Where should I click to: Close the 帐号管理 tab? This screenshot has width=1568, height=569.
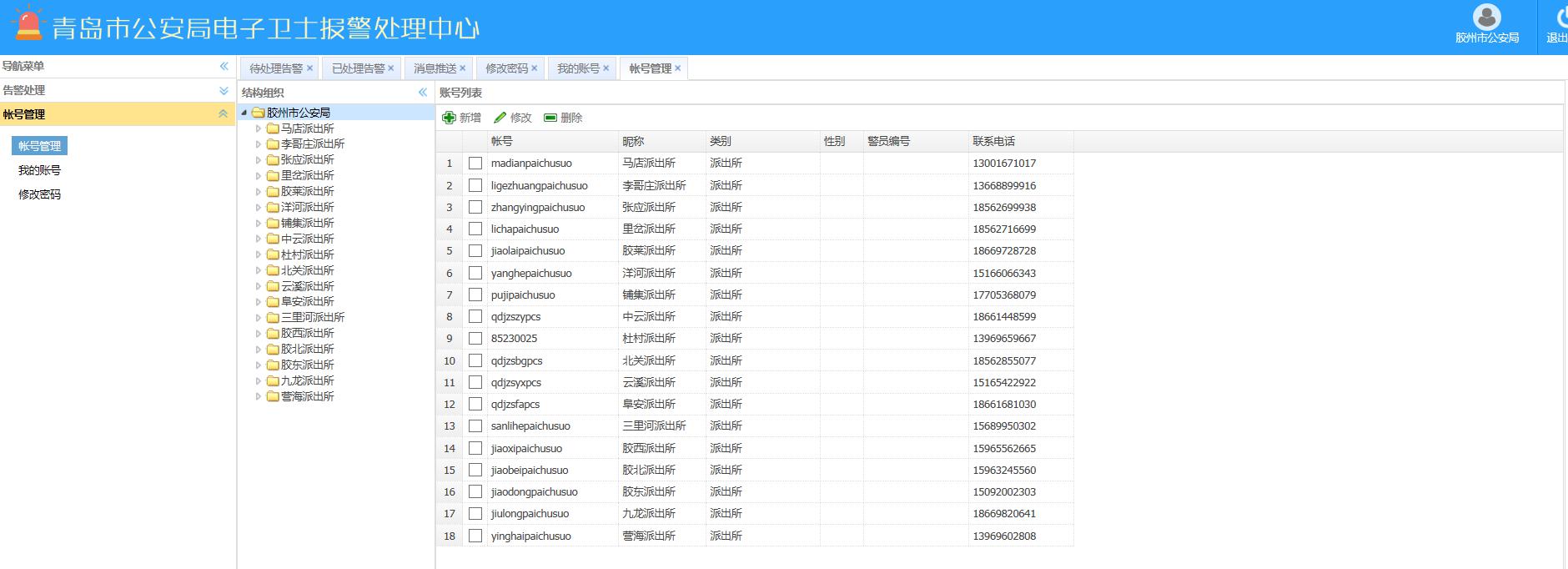click(x=677, y=68)
